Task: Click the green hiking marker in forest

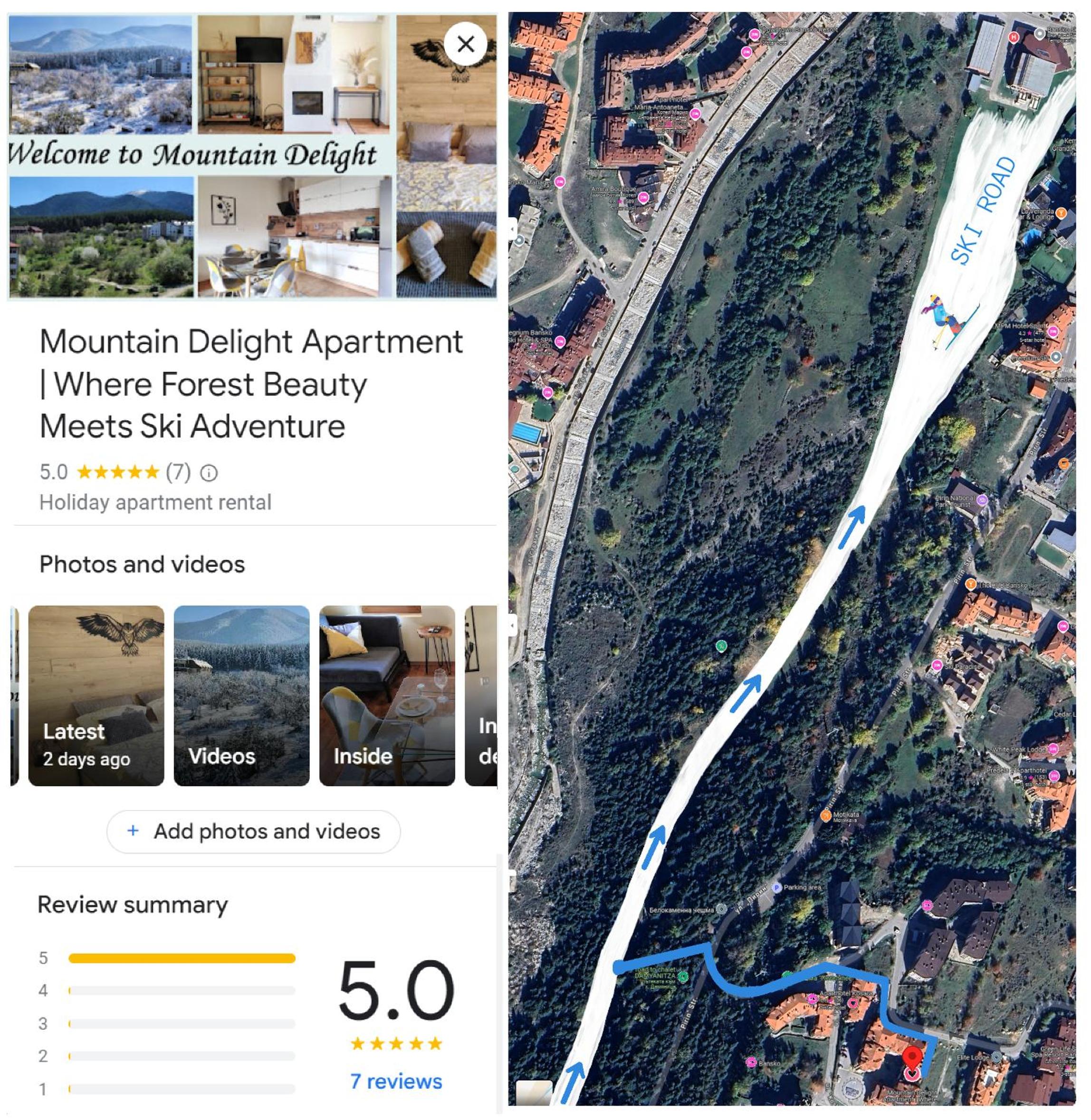Action: pyautogui.click(x=721, y=646)
